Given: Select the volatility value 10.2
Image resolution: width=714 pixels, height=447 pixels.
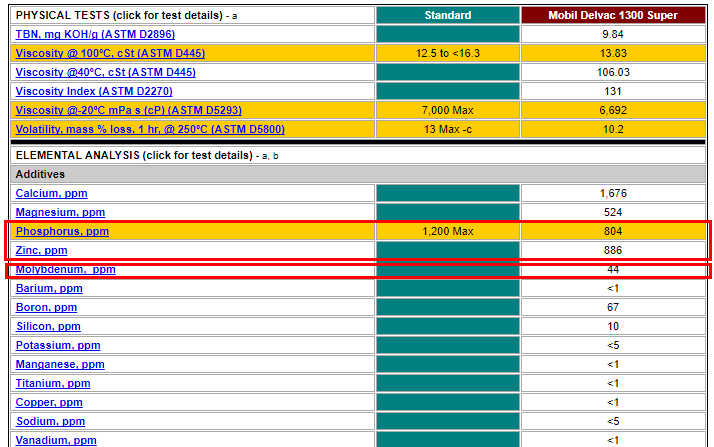Looking at the screenshot, I should coord(613,129).
